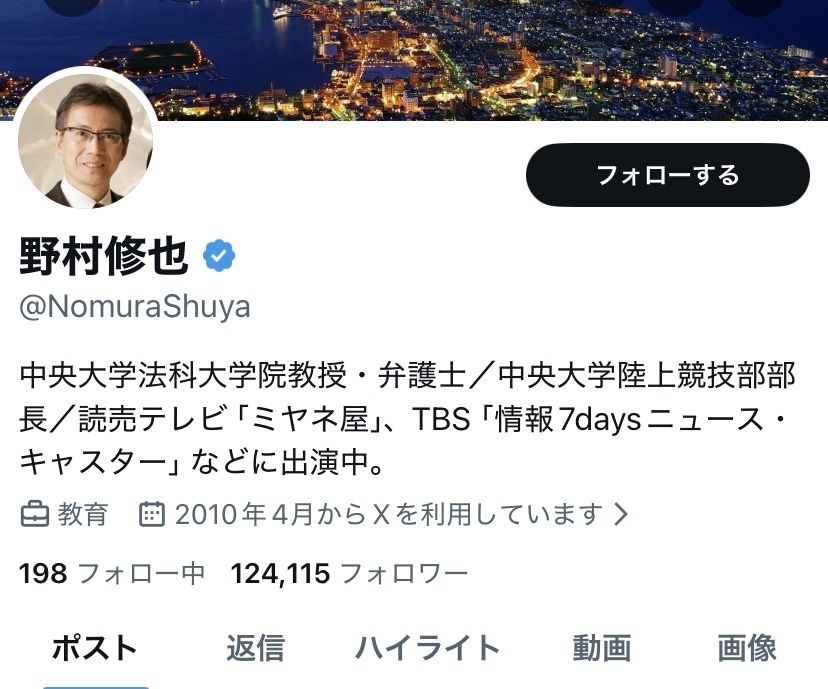This screenshot has height=689, width=828.
Task: Open 野村修也's profile avatar photo
Action: click(86, 139)
